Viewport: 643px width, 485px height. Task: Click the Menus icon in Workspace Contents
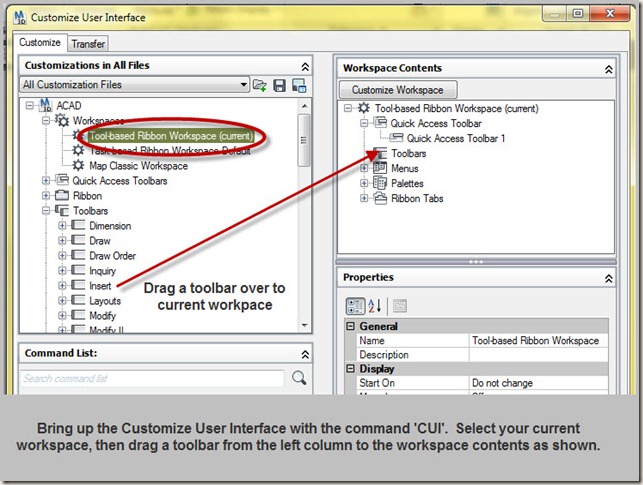tap(380, 168)
